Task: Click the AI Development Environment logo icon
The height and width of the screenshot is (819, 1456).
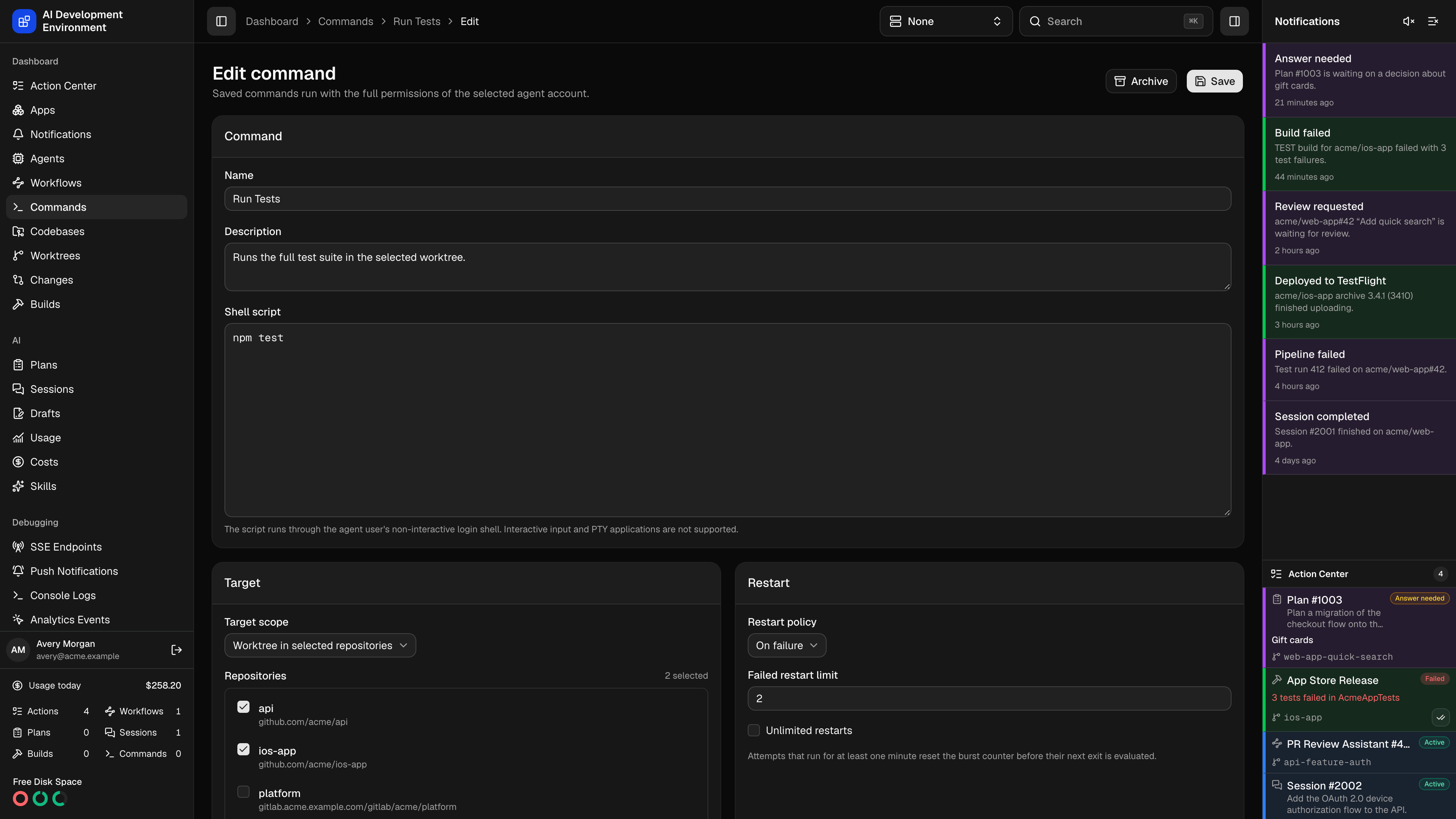Action: [24, 22]
